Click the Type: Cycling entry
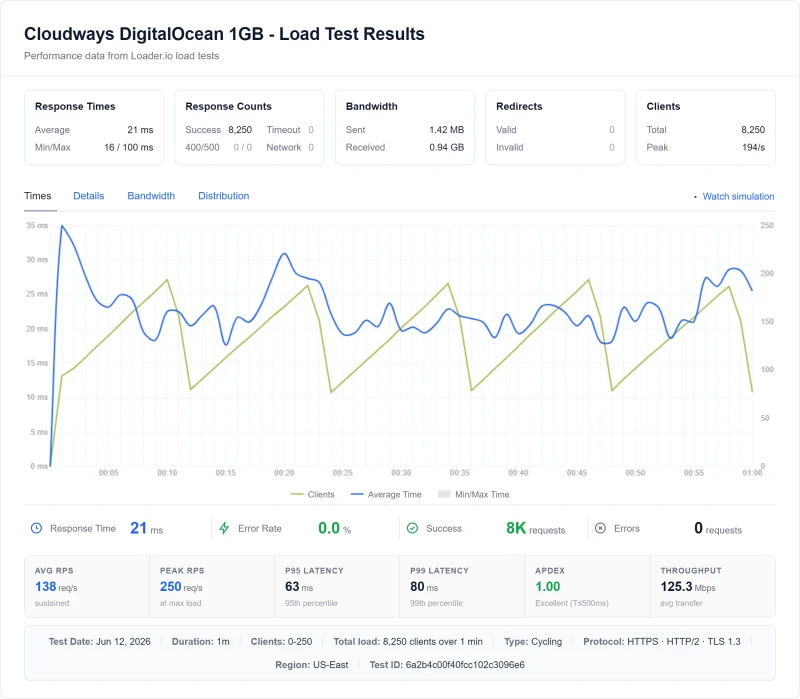The image size is (800, 699). coord(533,641)
